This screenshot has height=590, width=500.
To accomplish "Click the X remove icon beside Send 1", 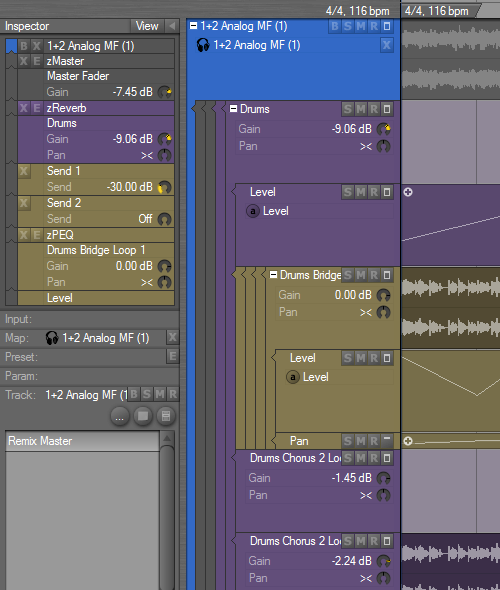I will point(24,171).
